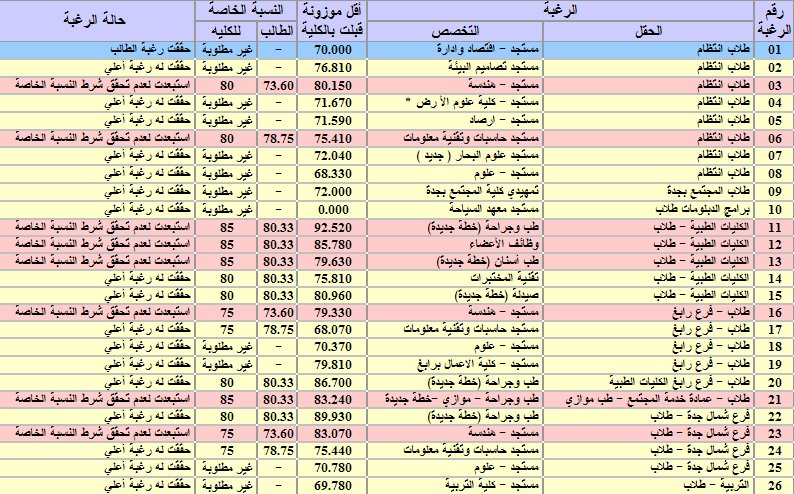Select the "برامج الدبلومات طلاب" field cell
Screen dimensions: 794x494
(x=649, y=208)
